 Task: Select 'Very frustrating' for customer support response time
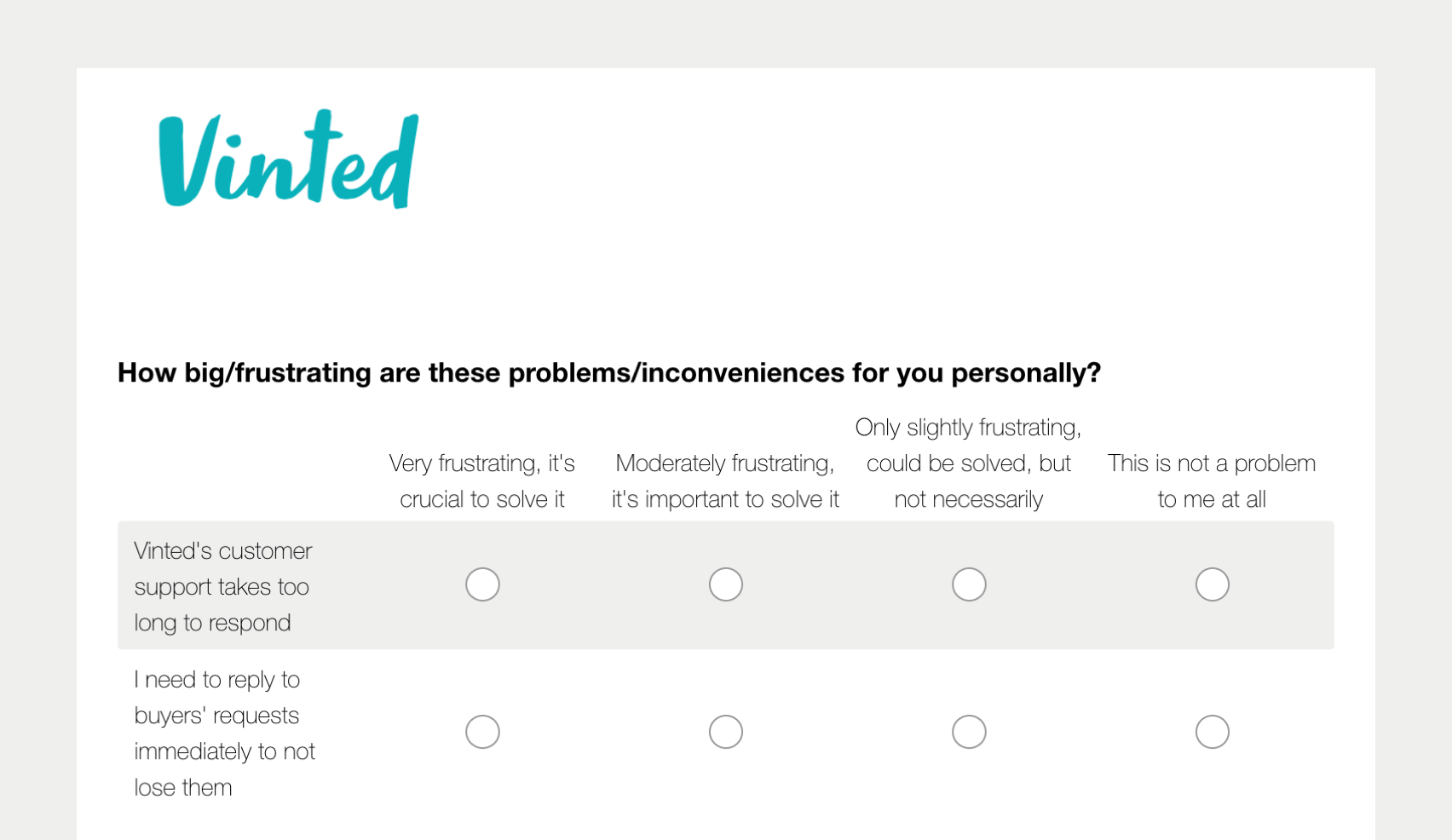coord(482,584)
